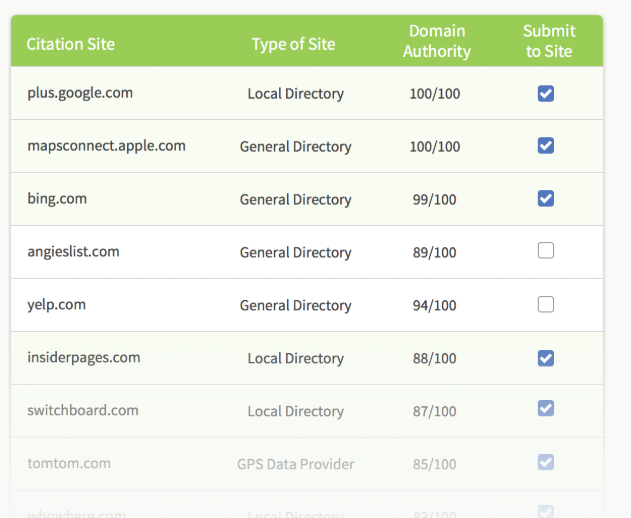The image size is (631, 518).
Task: Open the plus.google.com citation site
Action: 80,93
